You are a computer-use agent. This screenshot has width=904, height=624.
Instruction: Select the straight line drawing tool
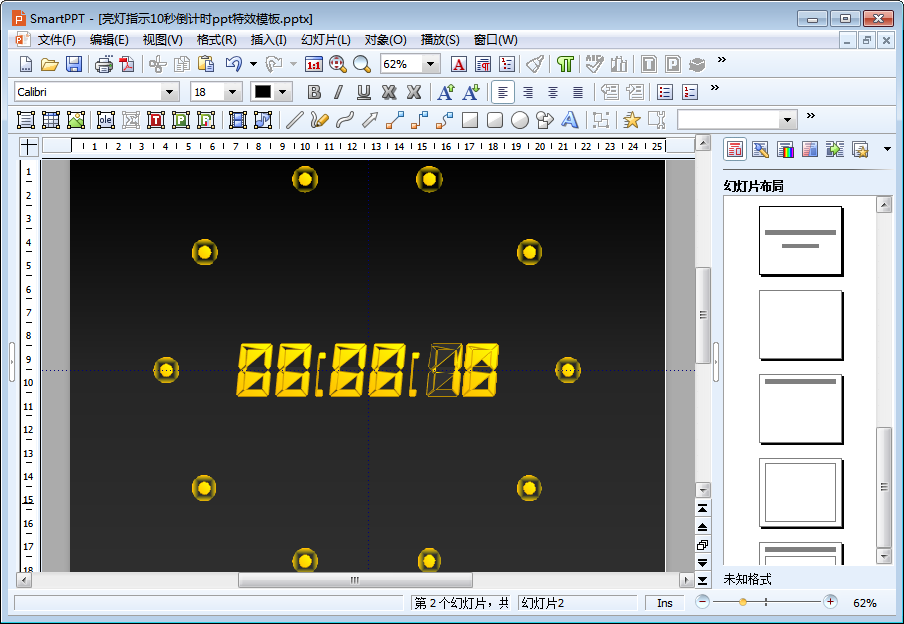295,120
